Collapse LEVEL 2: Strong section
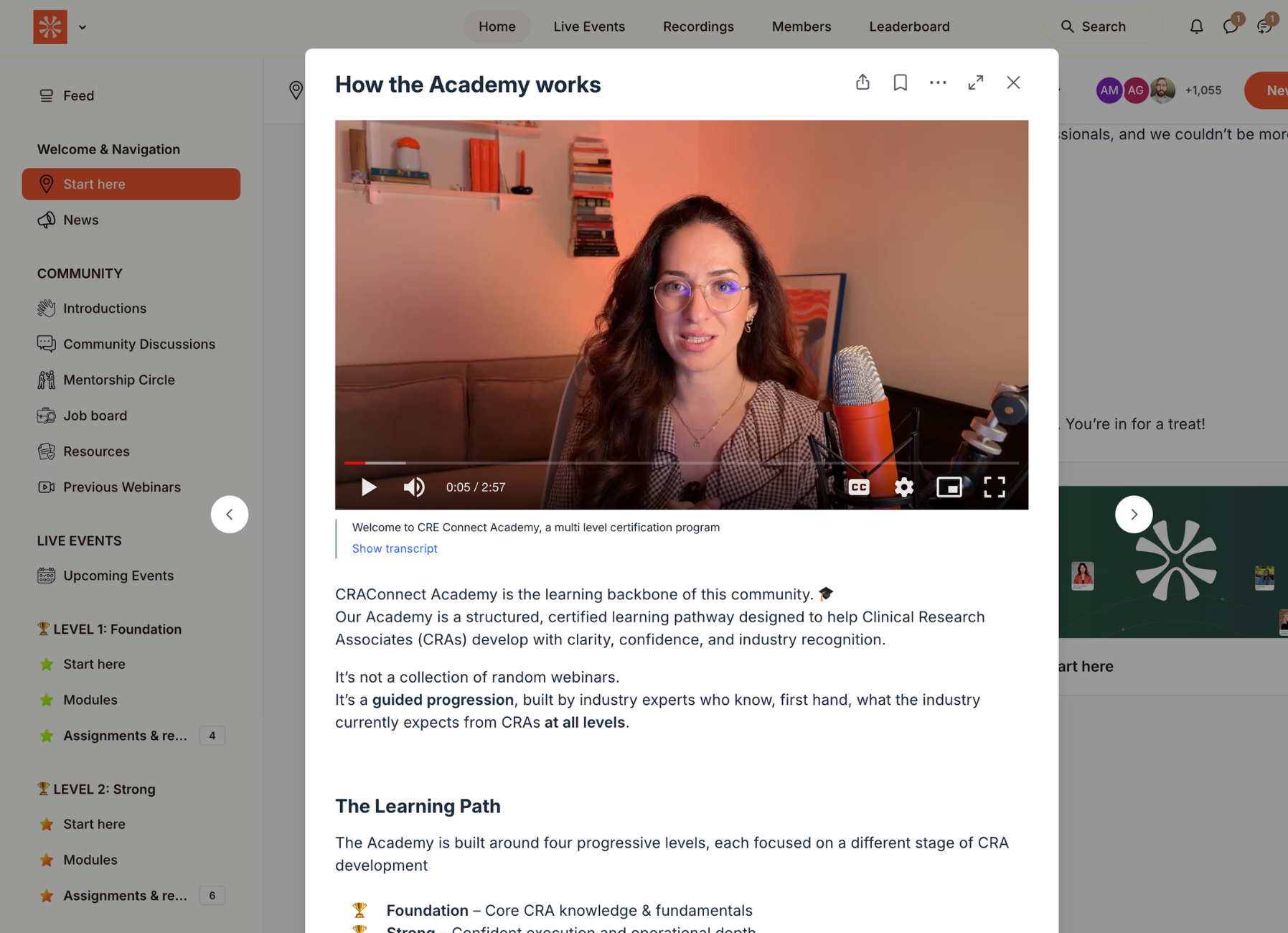 [96, 789]
